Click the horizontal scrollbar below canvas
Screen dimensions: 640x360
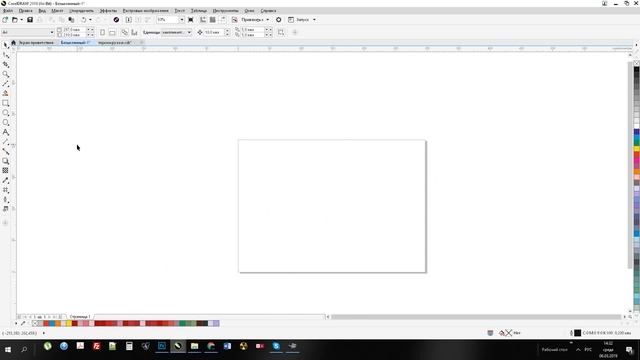476,317
